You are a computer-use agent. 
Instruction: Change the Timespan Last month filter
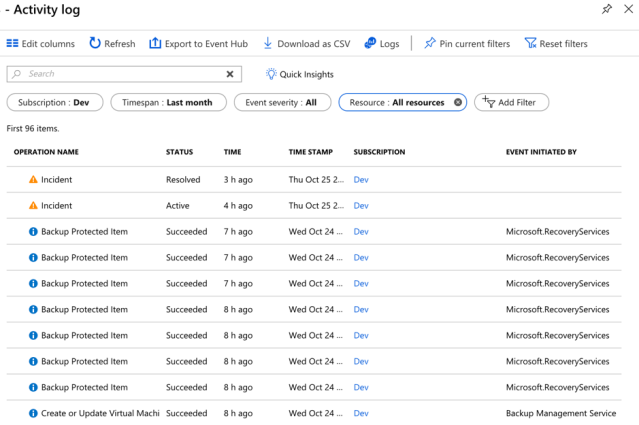click(167, 102)
